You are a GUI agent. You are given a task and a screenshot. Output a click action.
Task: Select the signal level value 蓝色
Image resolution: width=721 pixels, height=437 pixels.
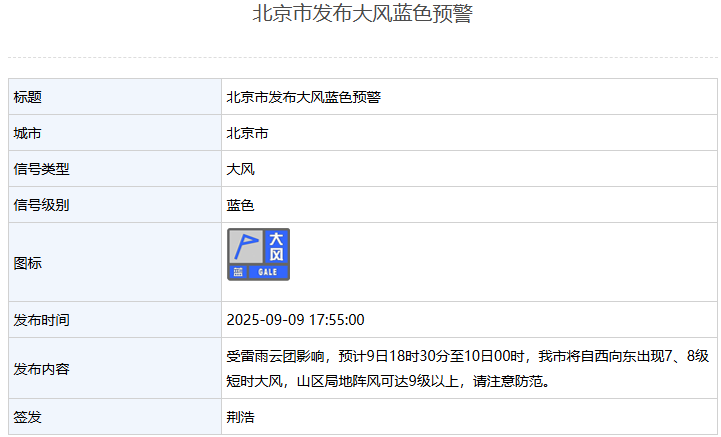point(240,205)
